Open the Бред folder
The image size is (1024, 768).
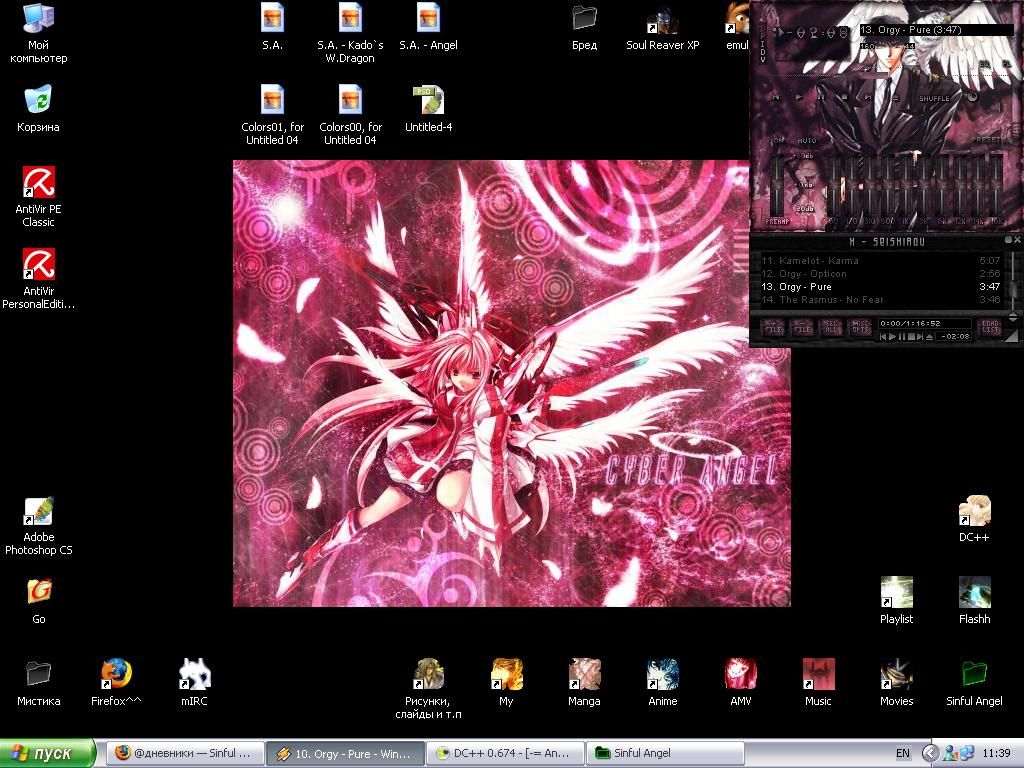(x=584, y=26)
